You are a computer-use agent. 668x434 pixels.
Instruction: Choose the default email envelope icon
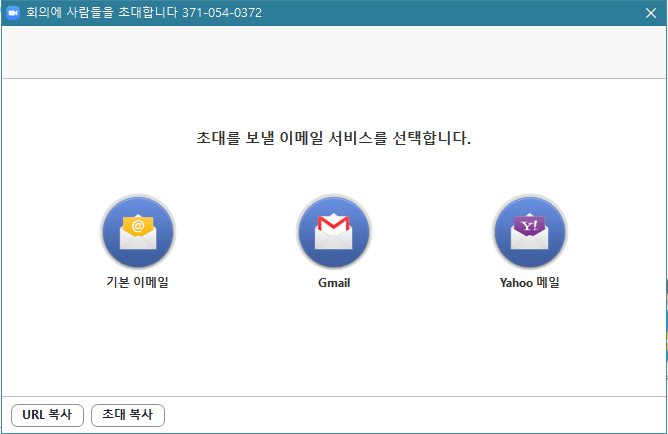(x=138, y=232)
